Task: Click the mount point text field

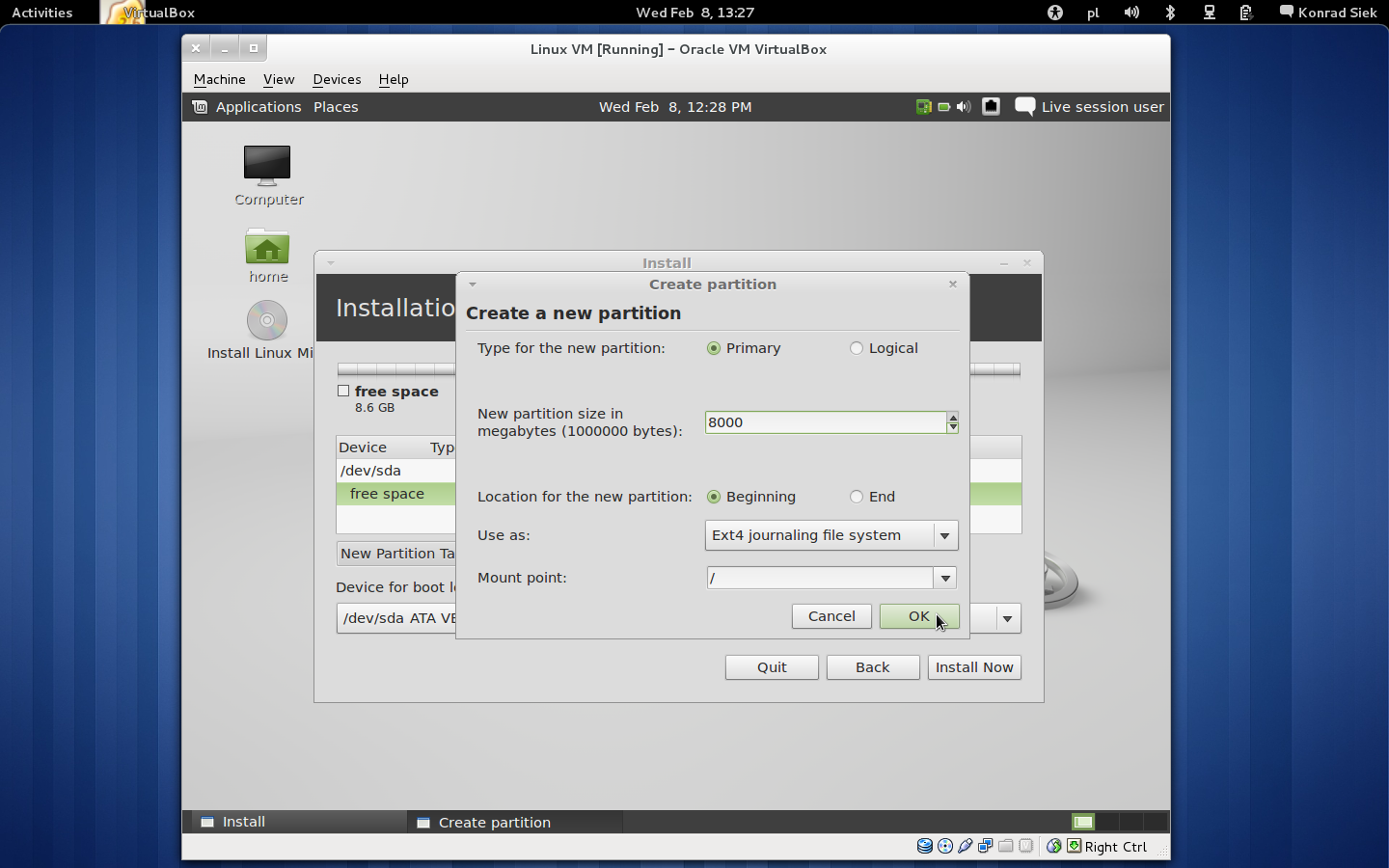Action: (x=820, y=578)
